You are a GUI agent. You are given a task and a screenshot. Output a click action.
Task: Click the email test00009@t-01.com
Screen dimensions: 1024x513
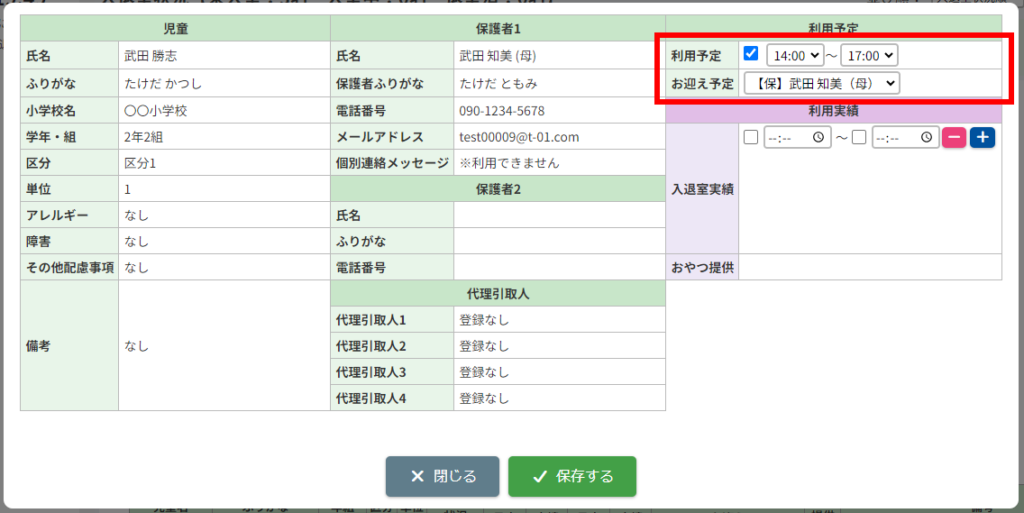click(x=519, y=137)
